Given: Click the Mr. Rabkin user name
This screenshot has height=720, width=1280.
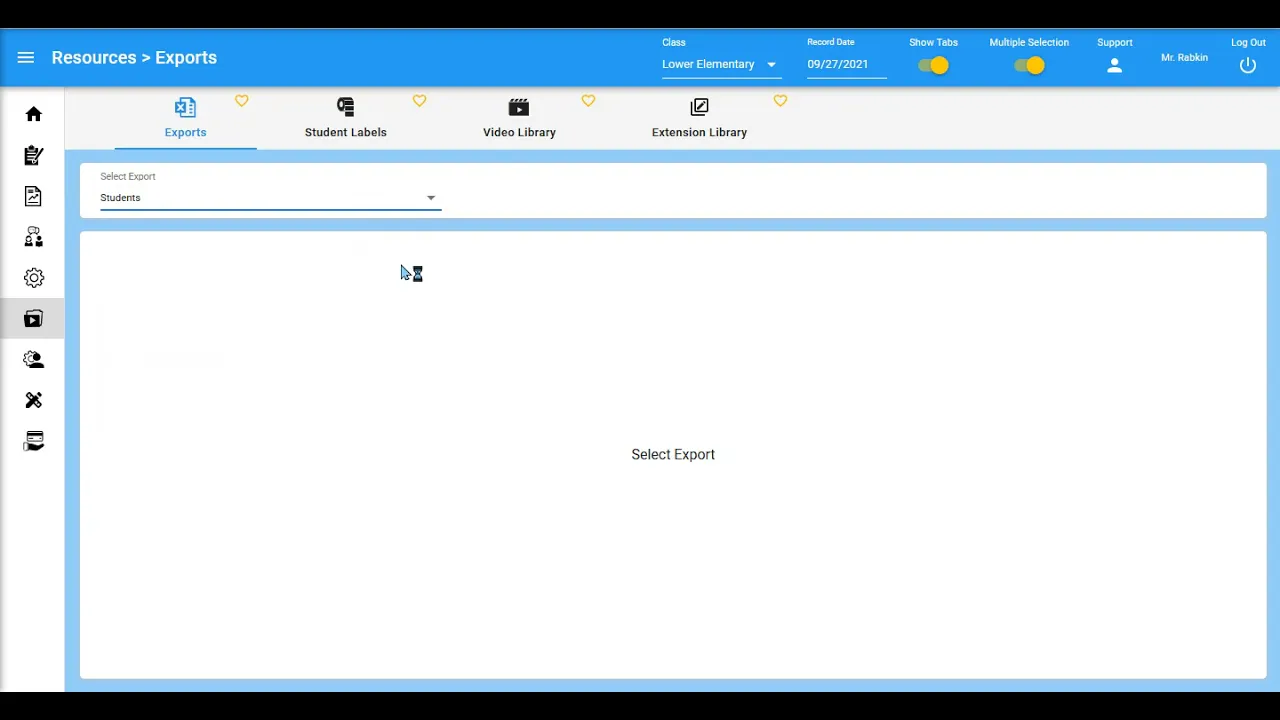Looking at the screenshot, I should point(1184,58).
